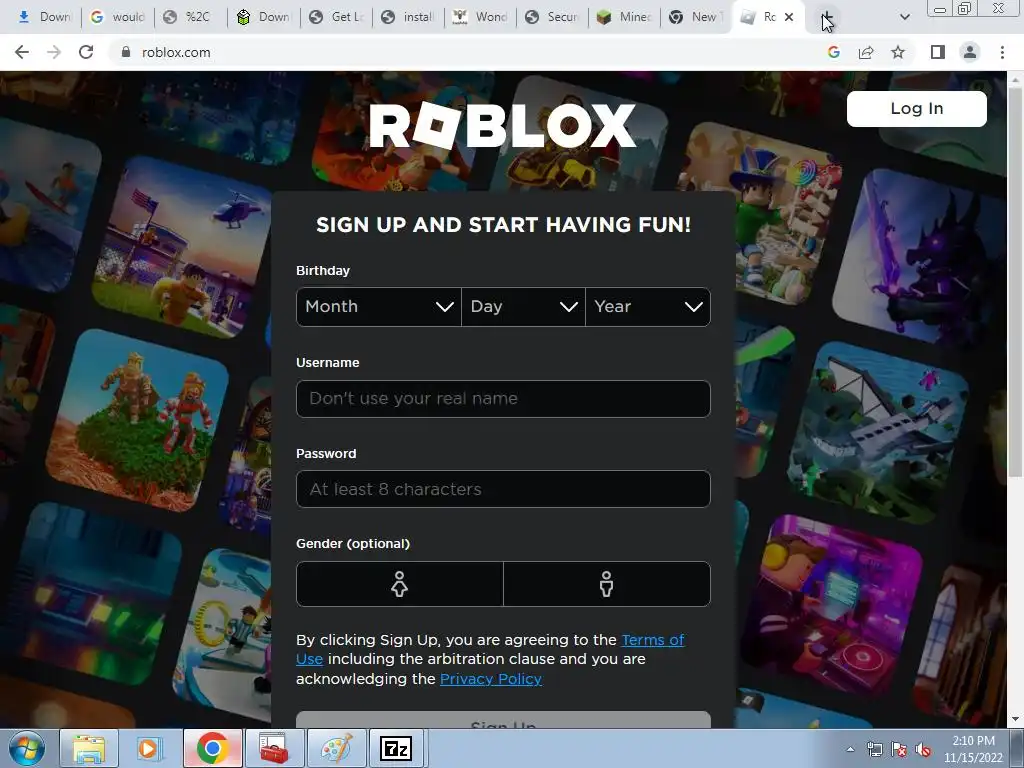
Task: Expand the tab search chevron
Action: pyautogui.click(x=904, y=17)
